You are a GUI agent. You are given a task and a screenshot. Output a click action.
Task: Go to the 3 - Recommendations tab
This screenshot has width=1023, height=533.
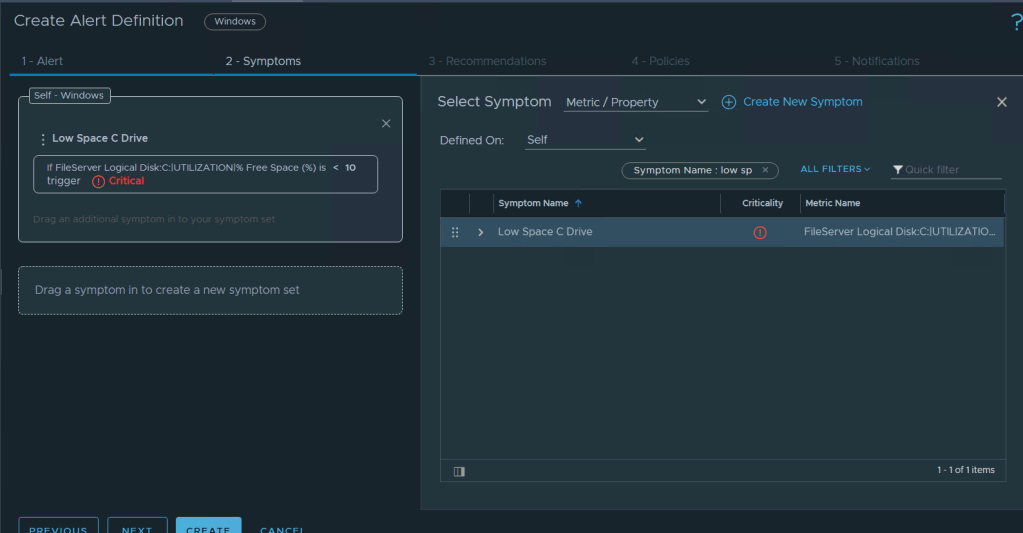pyautogui.click(x=487, y=61)
